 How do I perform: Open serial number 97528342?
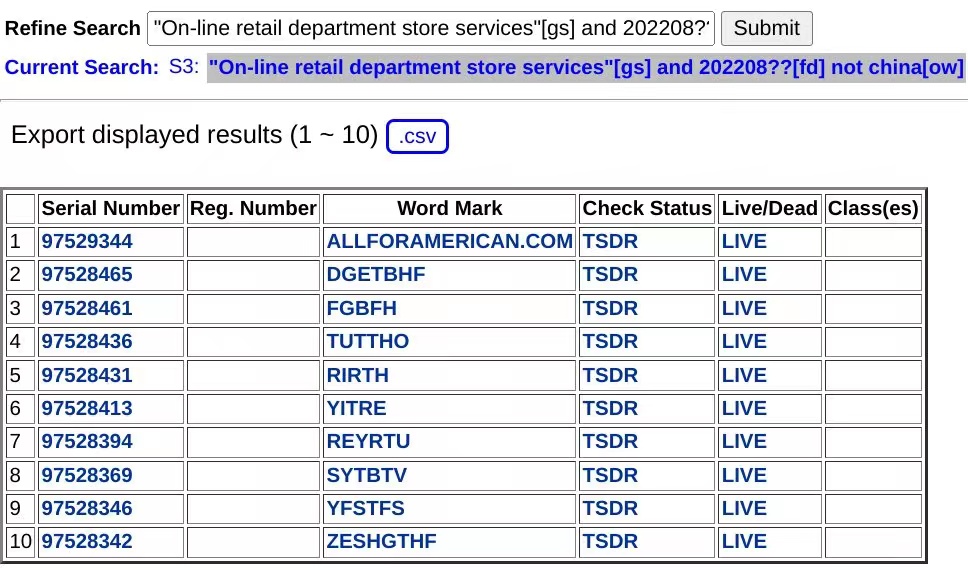point(87,541)
